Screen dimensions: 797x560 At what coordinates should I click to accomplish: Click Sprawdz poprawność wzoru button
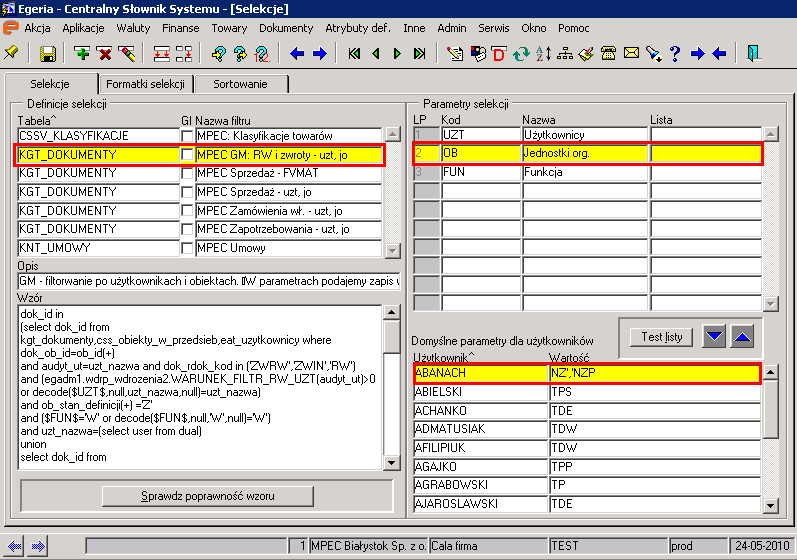[x=208, y=496]
